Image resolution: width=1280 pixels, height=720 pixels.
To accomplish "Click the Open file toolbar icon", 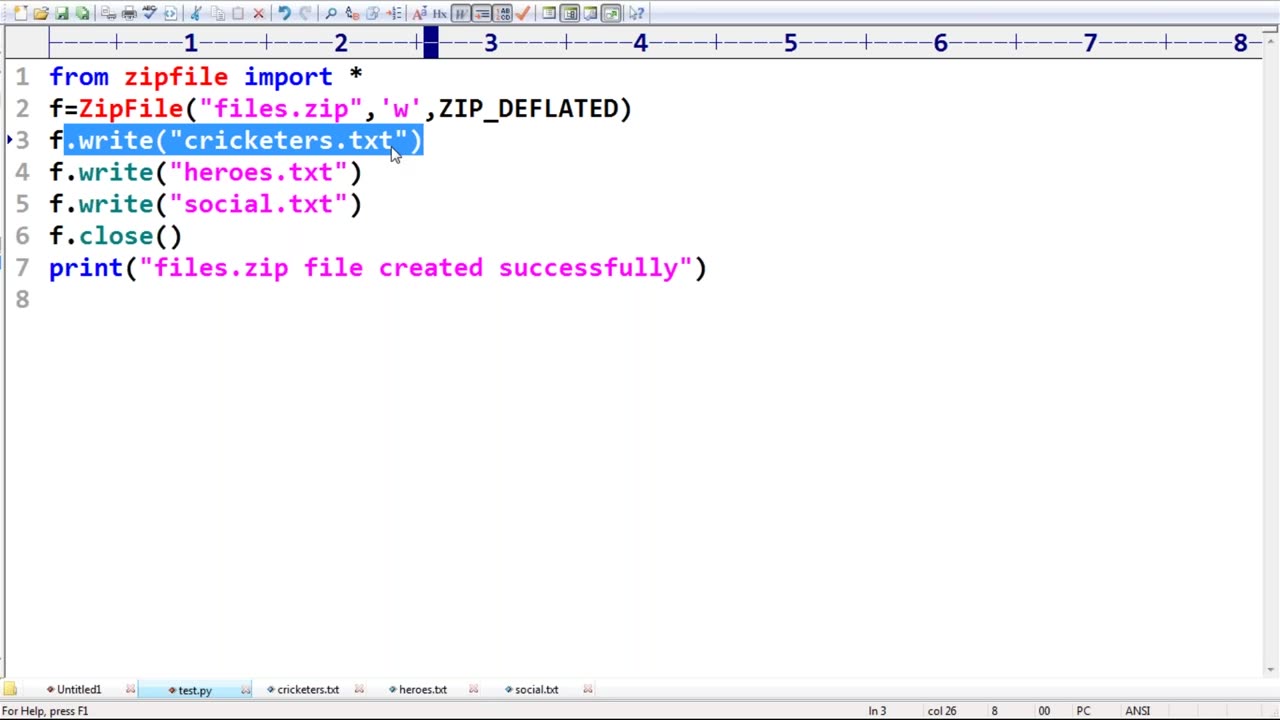I will [41, 13].
